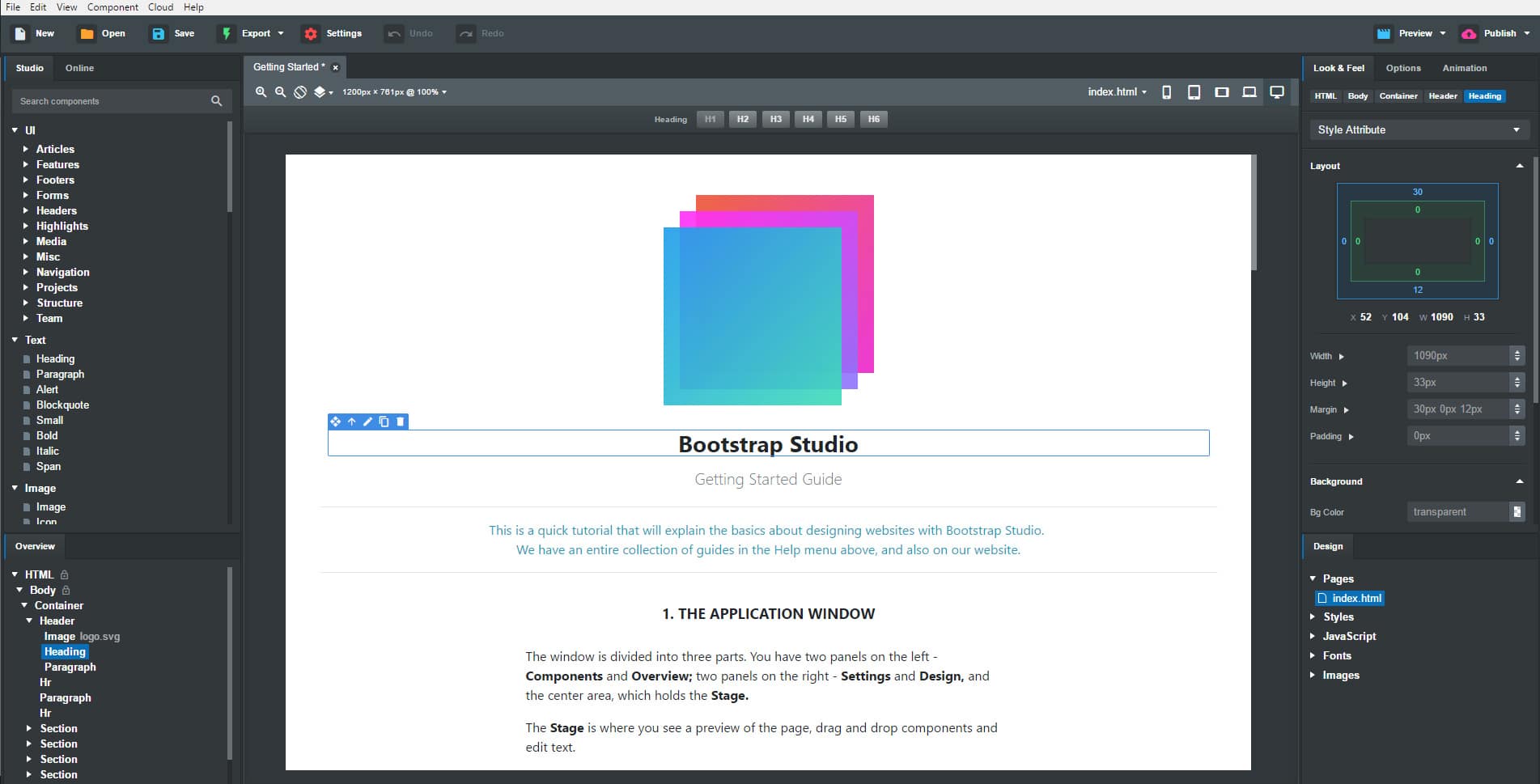Zoom in on the stage
1540x784 pixels.
tap(261, 92)
